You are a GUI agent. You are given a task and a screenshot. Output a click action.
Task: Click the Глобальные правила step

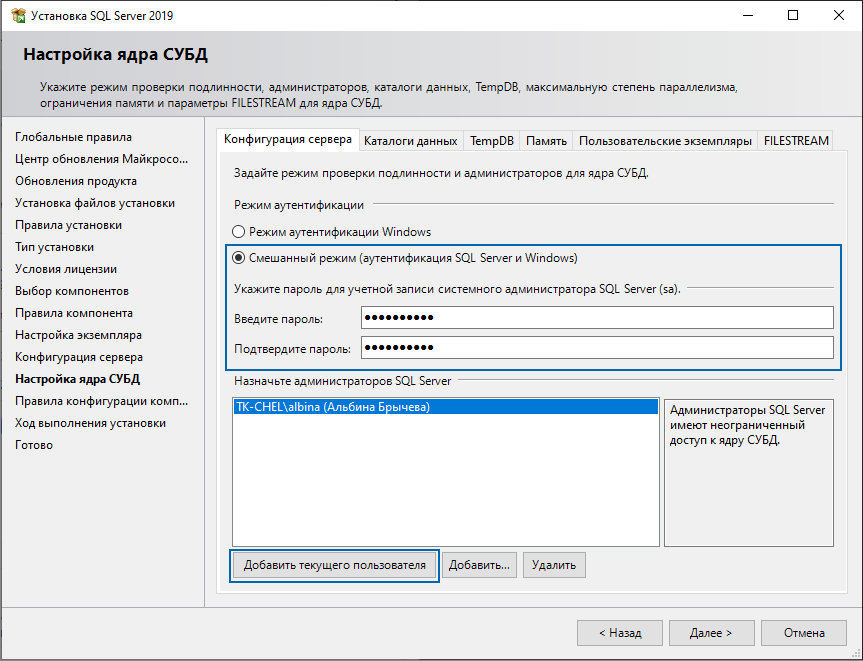[74, 137]
